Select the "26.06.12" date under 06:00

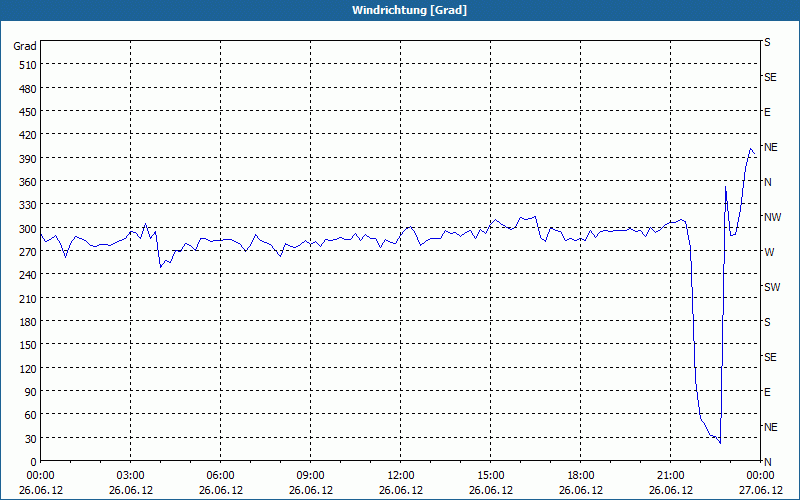coord(220,490)
